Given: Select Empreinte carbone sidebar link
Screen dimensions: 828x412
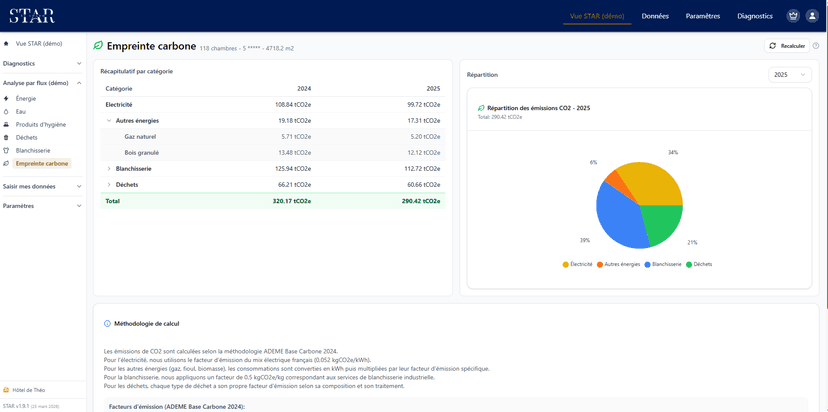Looking at the screenshot, I should (x=42, y=164).
